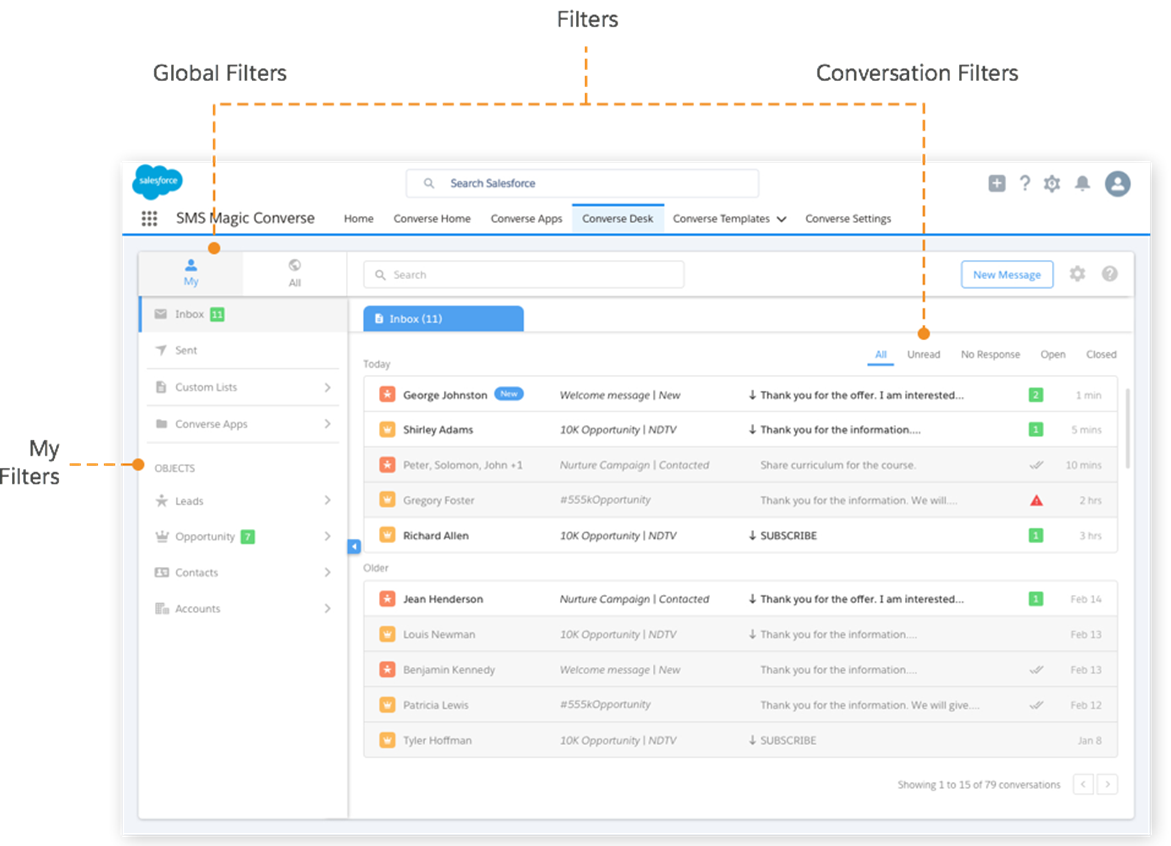The width and height of the screenshot is (1171, 846).
Task: Switch to the All global filter
Action: [x=295, y=273]
